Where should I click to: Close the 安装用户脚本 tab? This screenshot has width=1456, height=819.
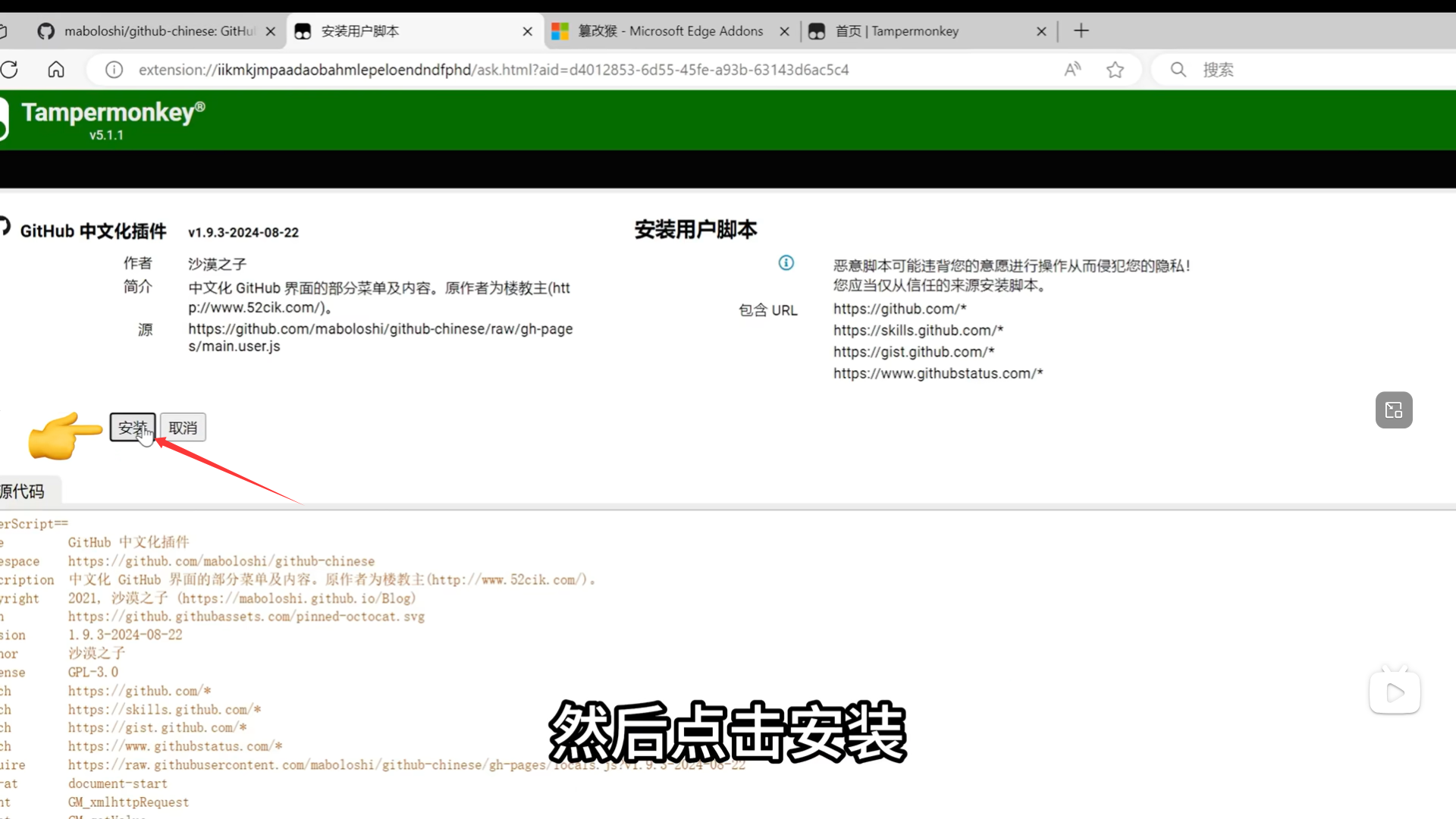[528, 31]
